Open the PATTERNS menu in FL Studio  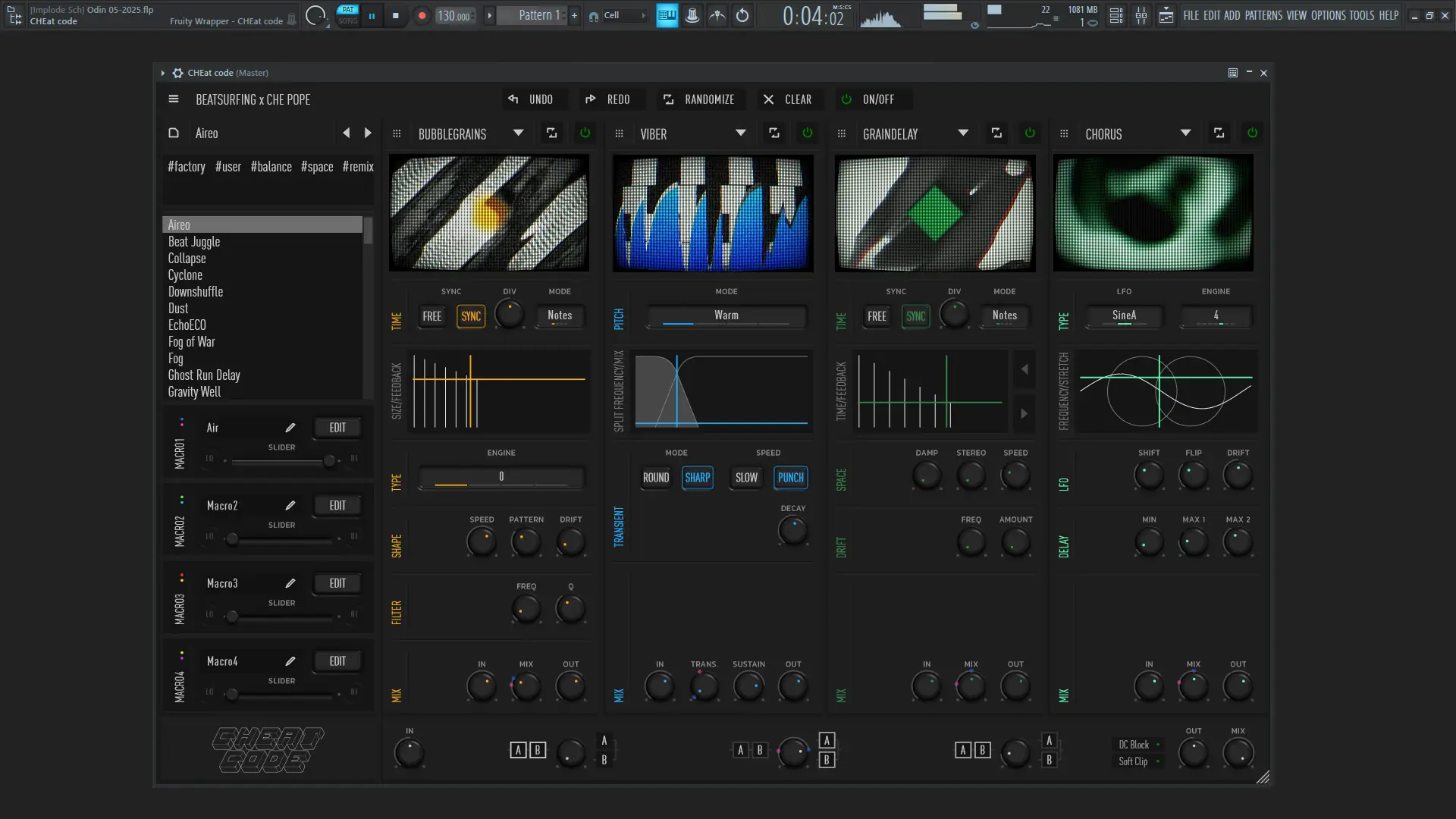1263,15
